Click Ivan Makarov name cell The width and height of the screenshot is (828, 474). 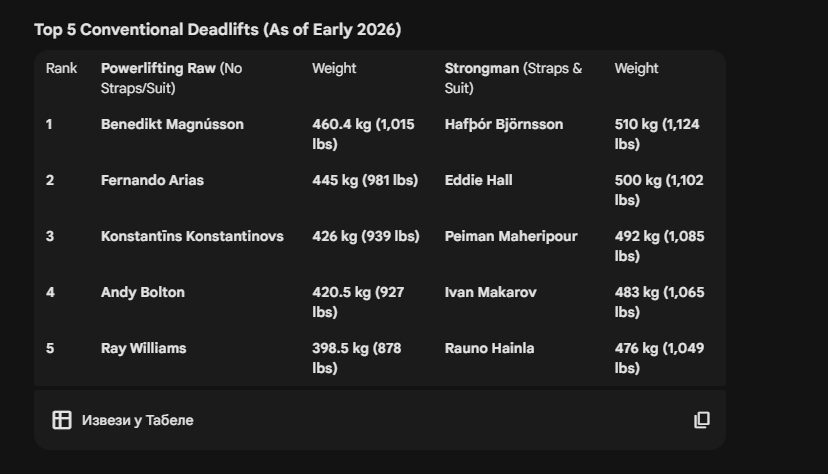click(490, 292)
